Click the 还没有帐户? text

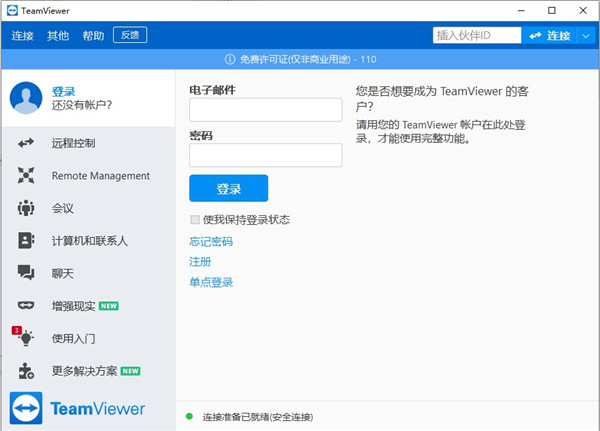point(82,104)
